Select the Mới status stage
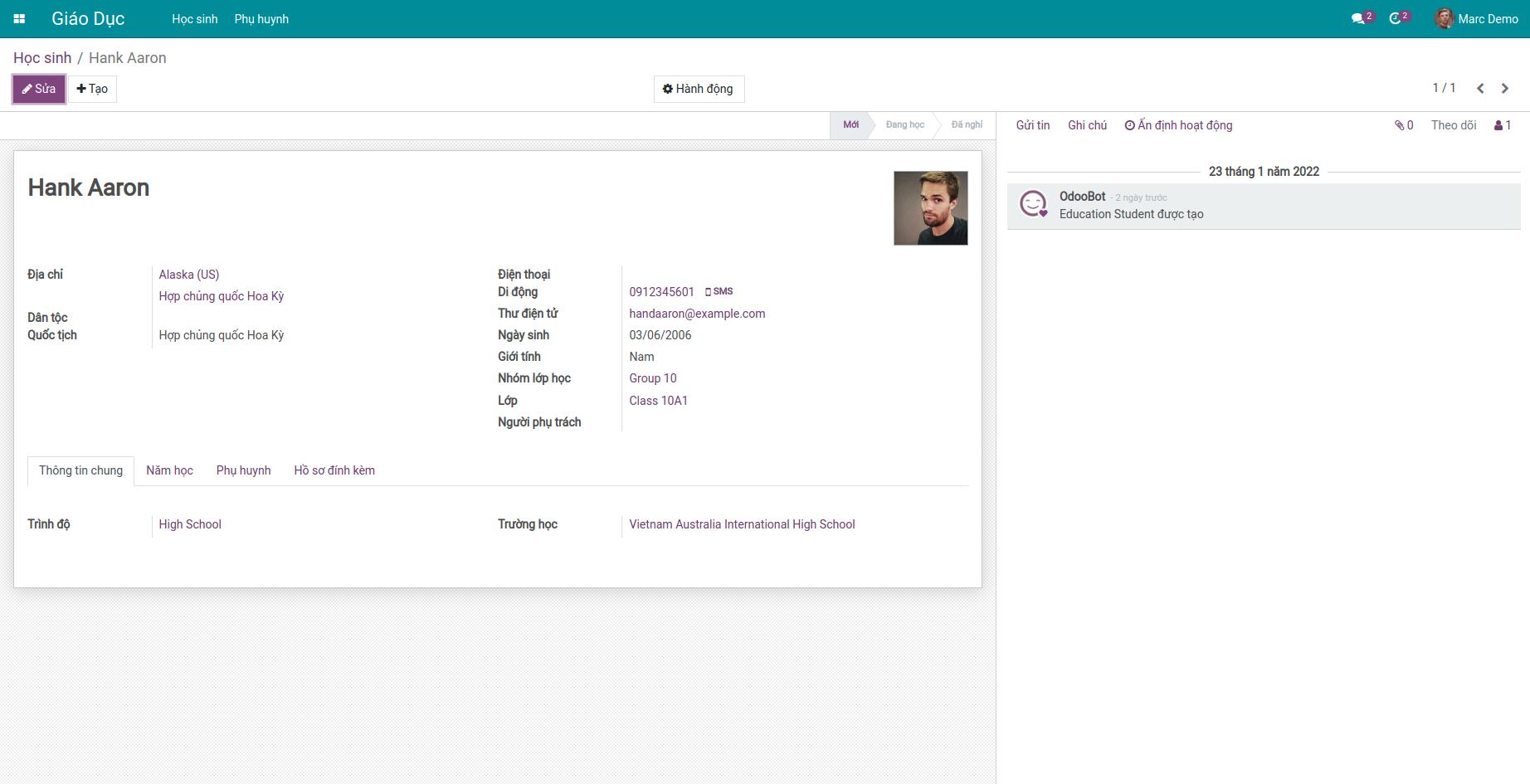 click(x=851, y=125)
